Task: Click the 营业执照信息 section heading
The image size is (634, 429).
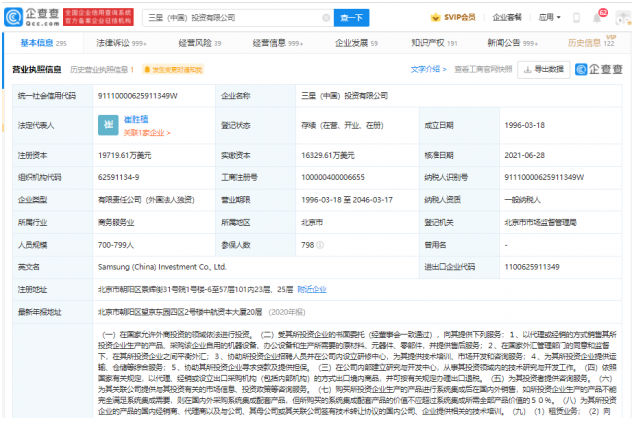Action: pos(37,70)
